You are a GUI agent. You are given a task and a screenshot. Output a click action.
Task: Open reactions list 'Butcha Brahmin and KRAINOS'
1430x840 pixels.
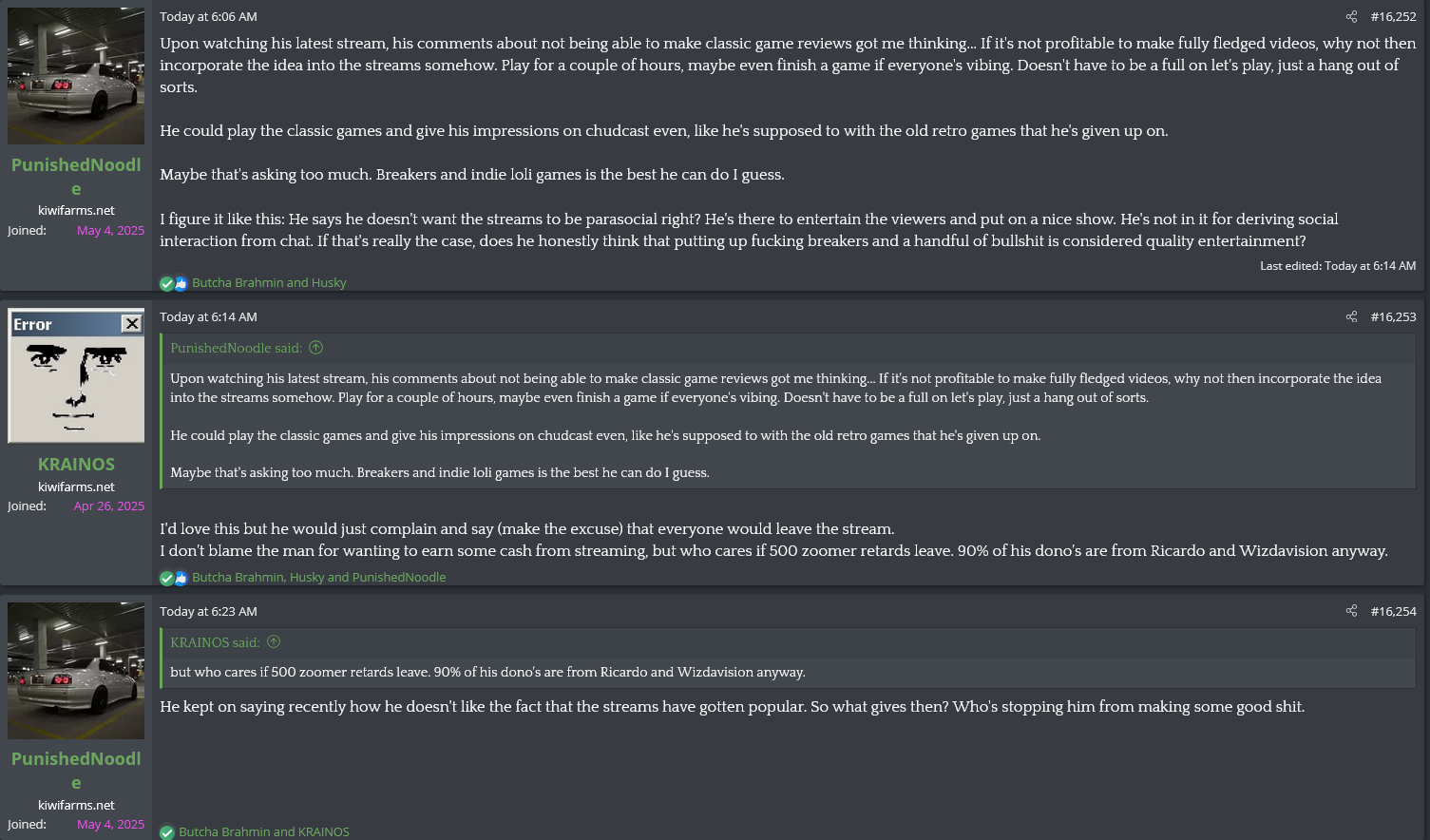(x=264, y=831)
